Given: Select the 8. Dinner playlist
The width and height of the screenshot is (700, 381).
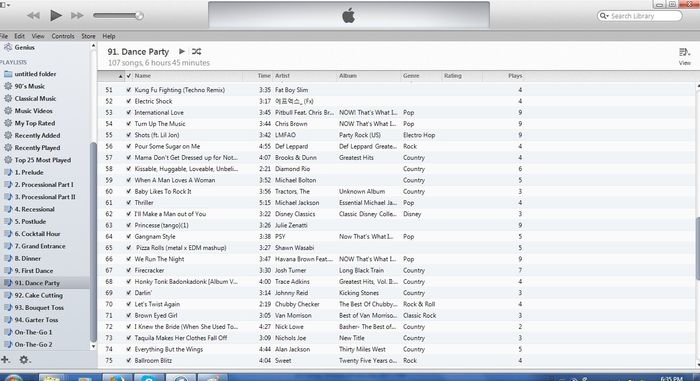Looking at the screenshot, I should (x=28, y=258).
